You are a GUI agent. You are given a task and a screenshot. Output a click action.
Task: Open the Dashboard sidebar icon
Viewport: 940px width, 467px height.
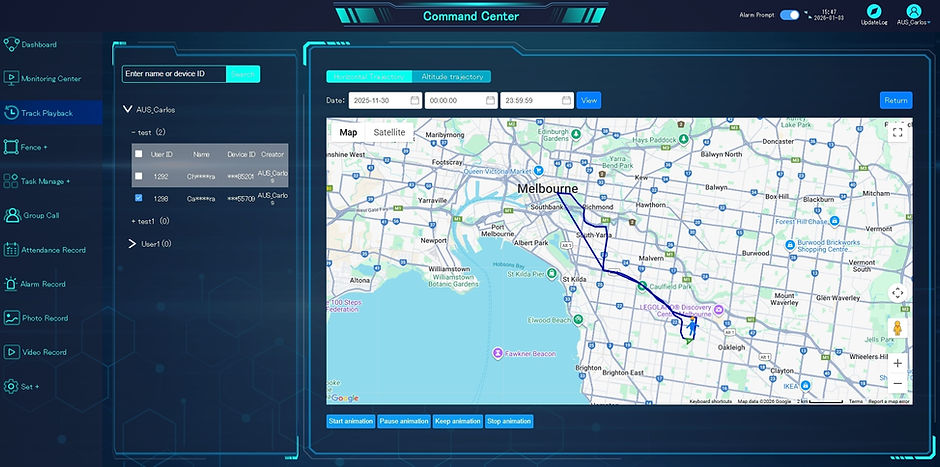point(11,44)
